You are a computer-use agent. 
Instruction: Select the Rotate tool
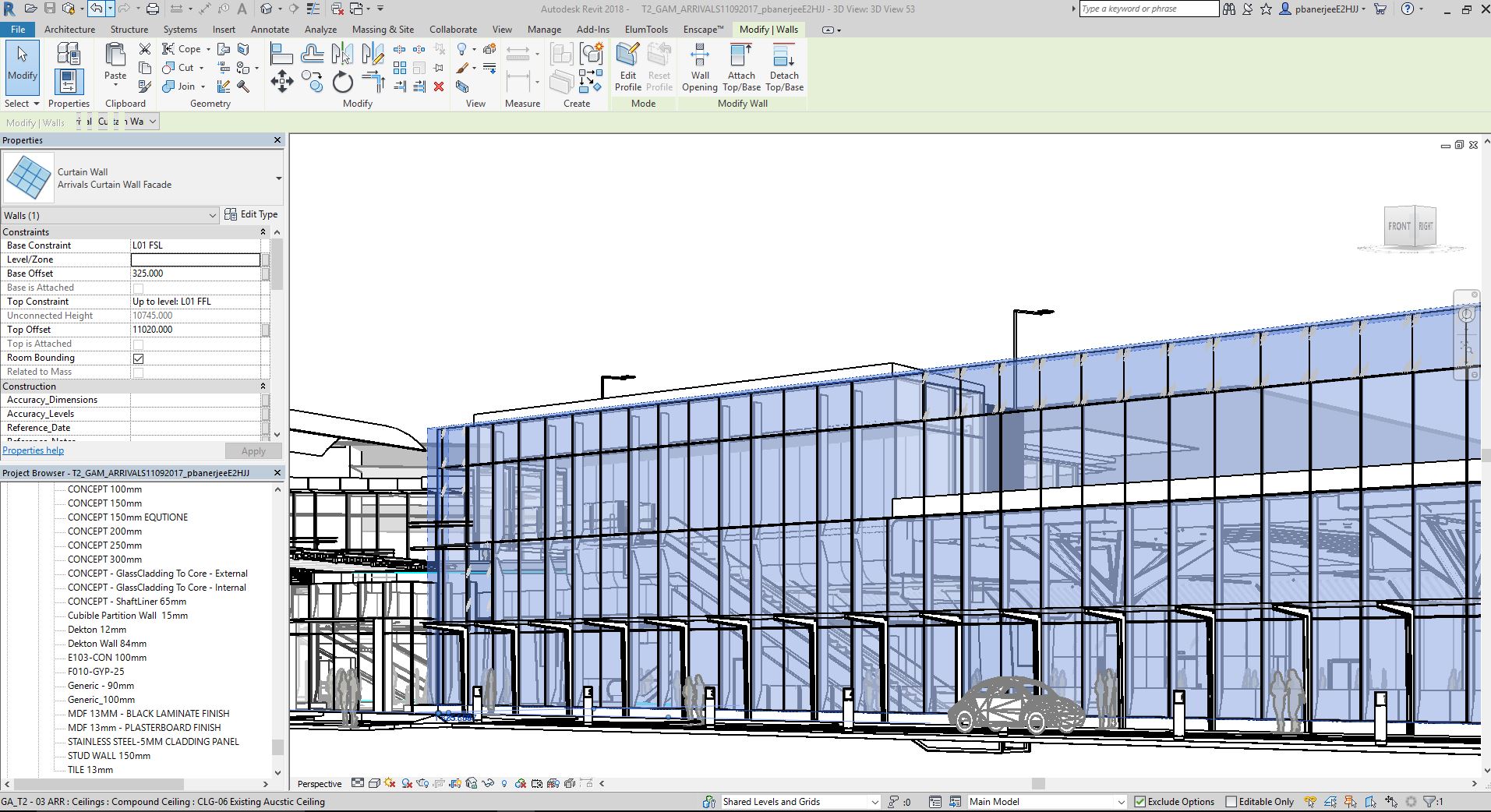tap(343, 82)
